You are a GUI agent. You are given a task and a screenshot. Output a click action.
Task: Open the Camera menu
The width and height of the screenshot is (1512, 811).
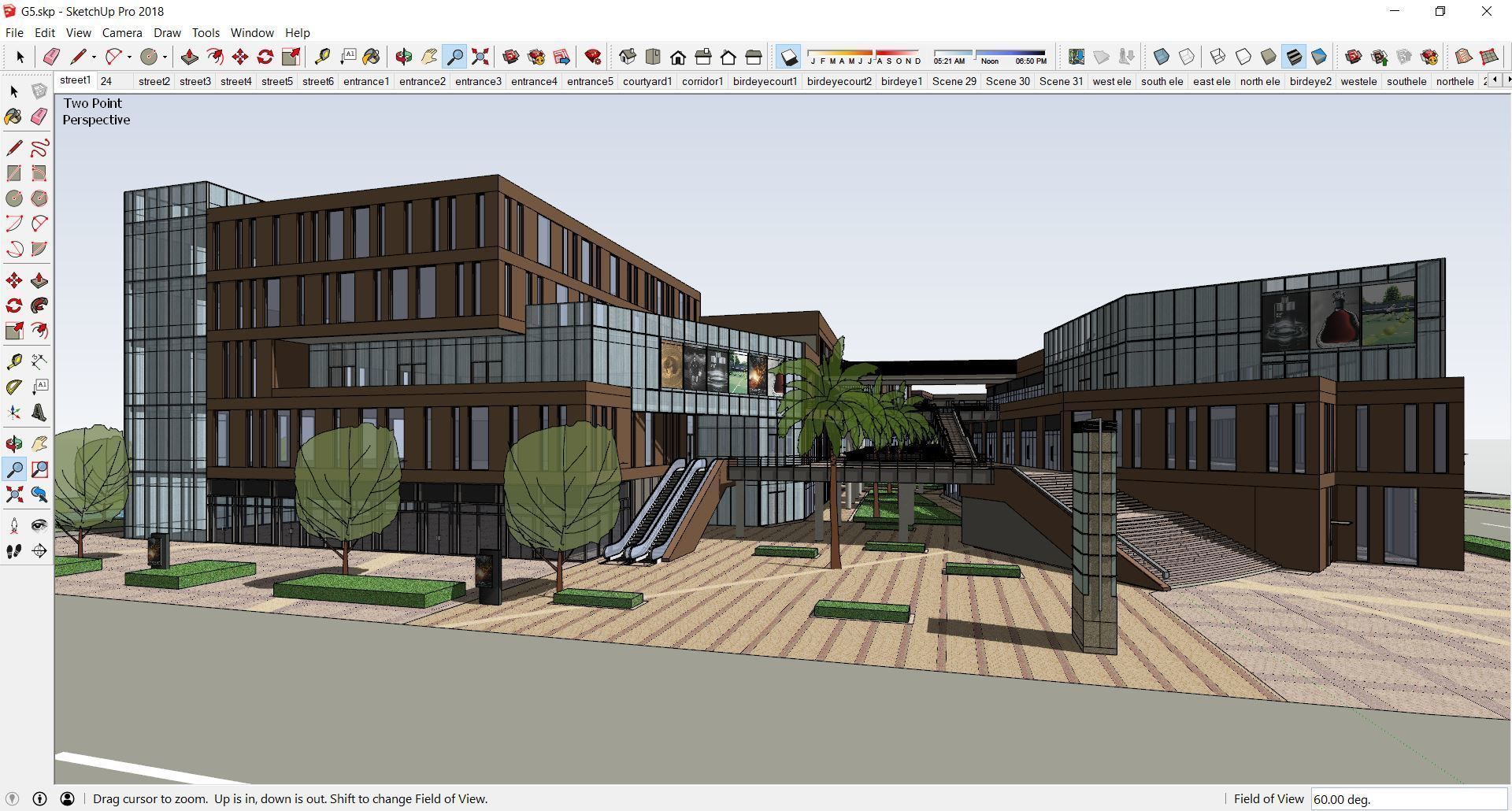(122, 33)
